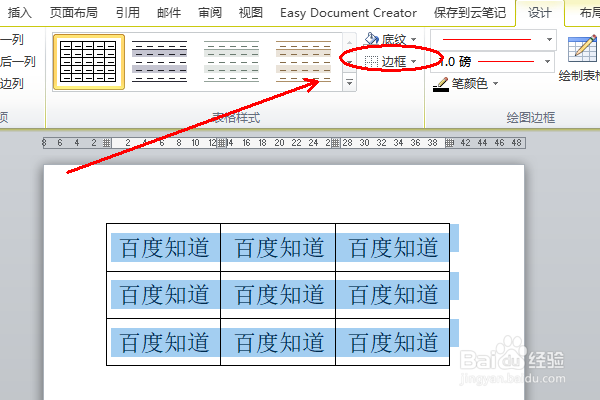This screenshot has width=600, height=400.
Task: Click the top-middle 百度知道 table cell
Action: pyautogui.click(x=278, y=248)
